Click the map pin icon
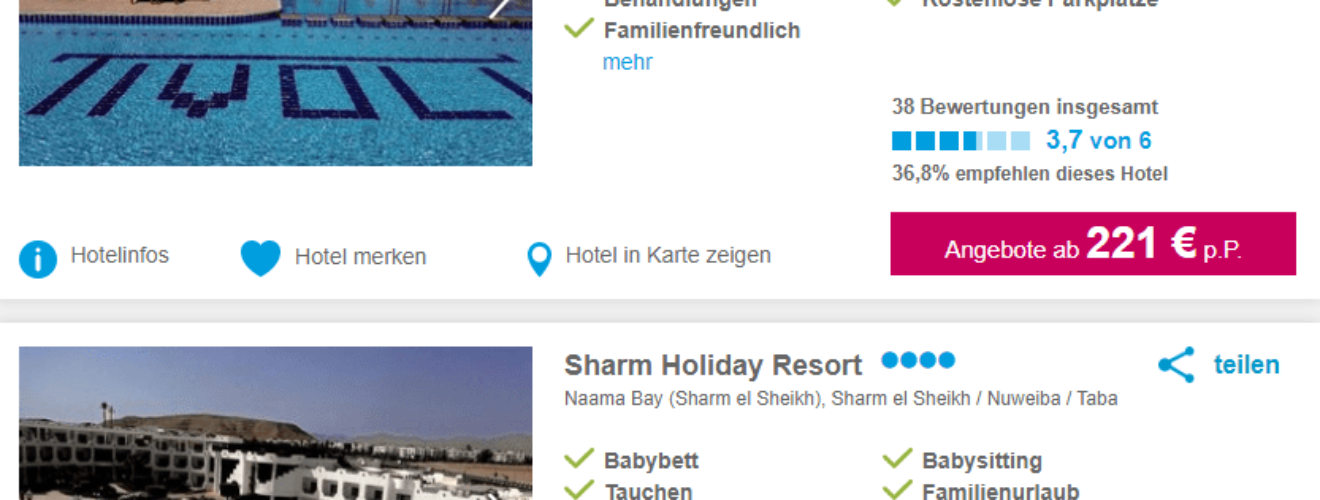Image resolution: width=1320 pixels, height=500 pixels. pyautogui.click(x=539, y=259)
